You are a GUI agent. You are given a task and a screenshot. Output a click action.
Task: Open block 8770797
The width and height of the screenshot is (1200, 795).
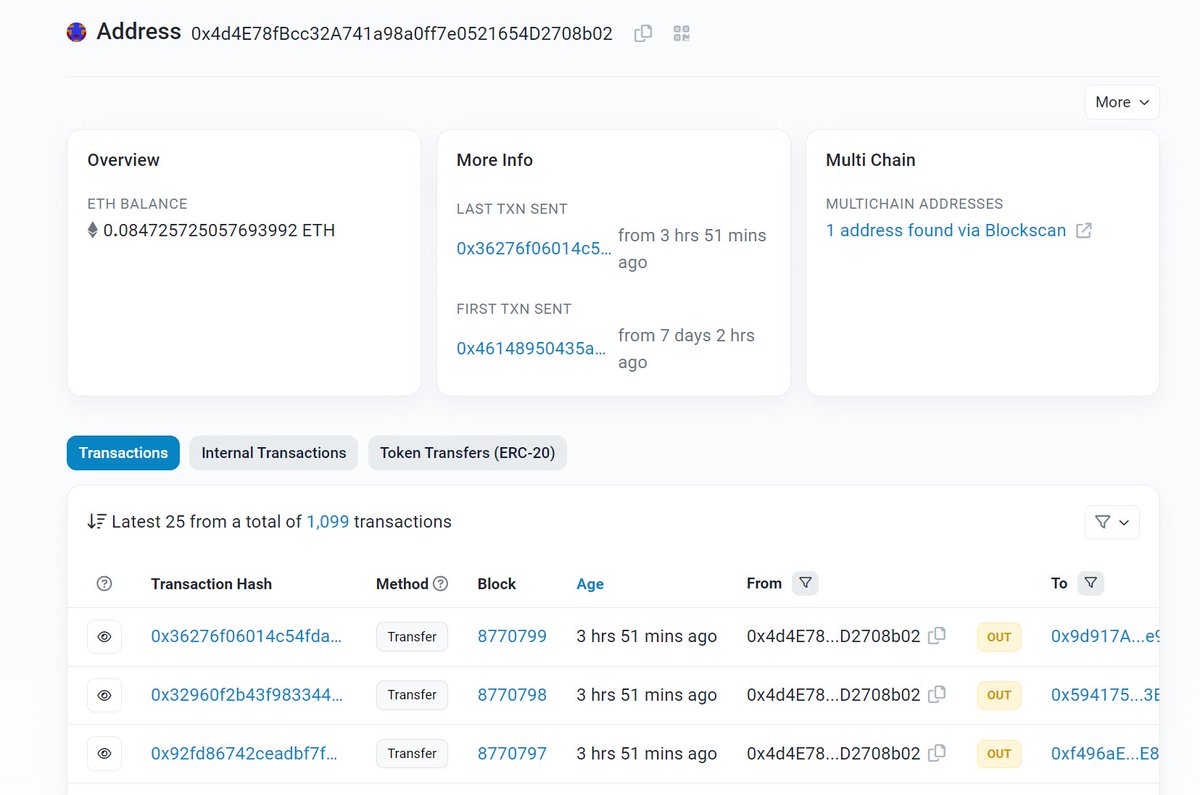click(x=512, y=753)
